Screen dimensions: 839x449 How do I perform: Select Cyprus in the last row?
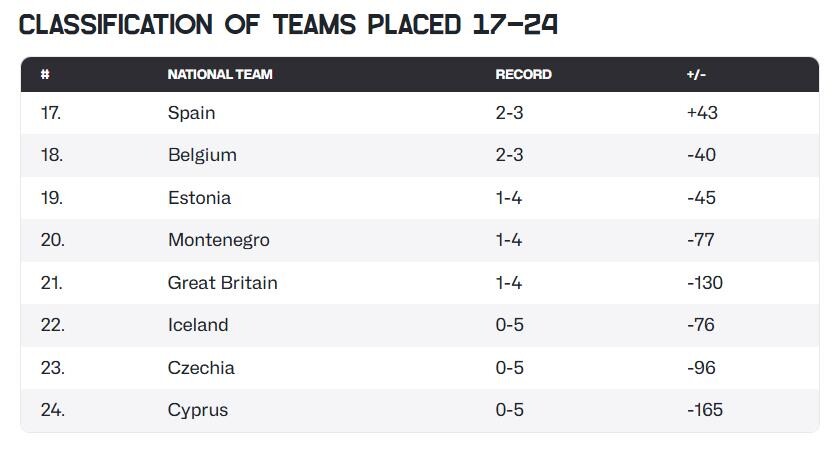[x=198, y=410]
